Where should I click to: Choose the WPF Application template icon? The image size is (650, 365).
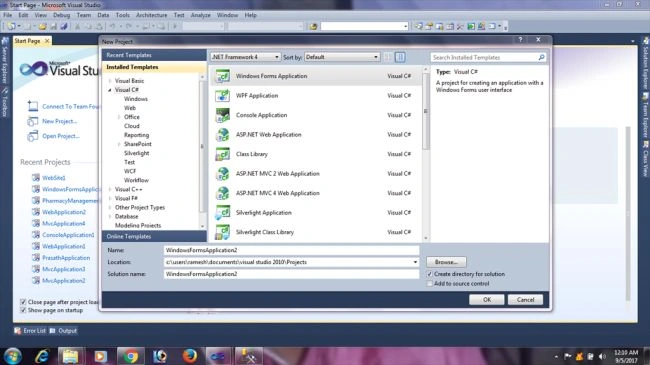tap(223, 96)
